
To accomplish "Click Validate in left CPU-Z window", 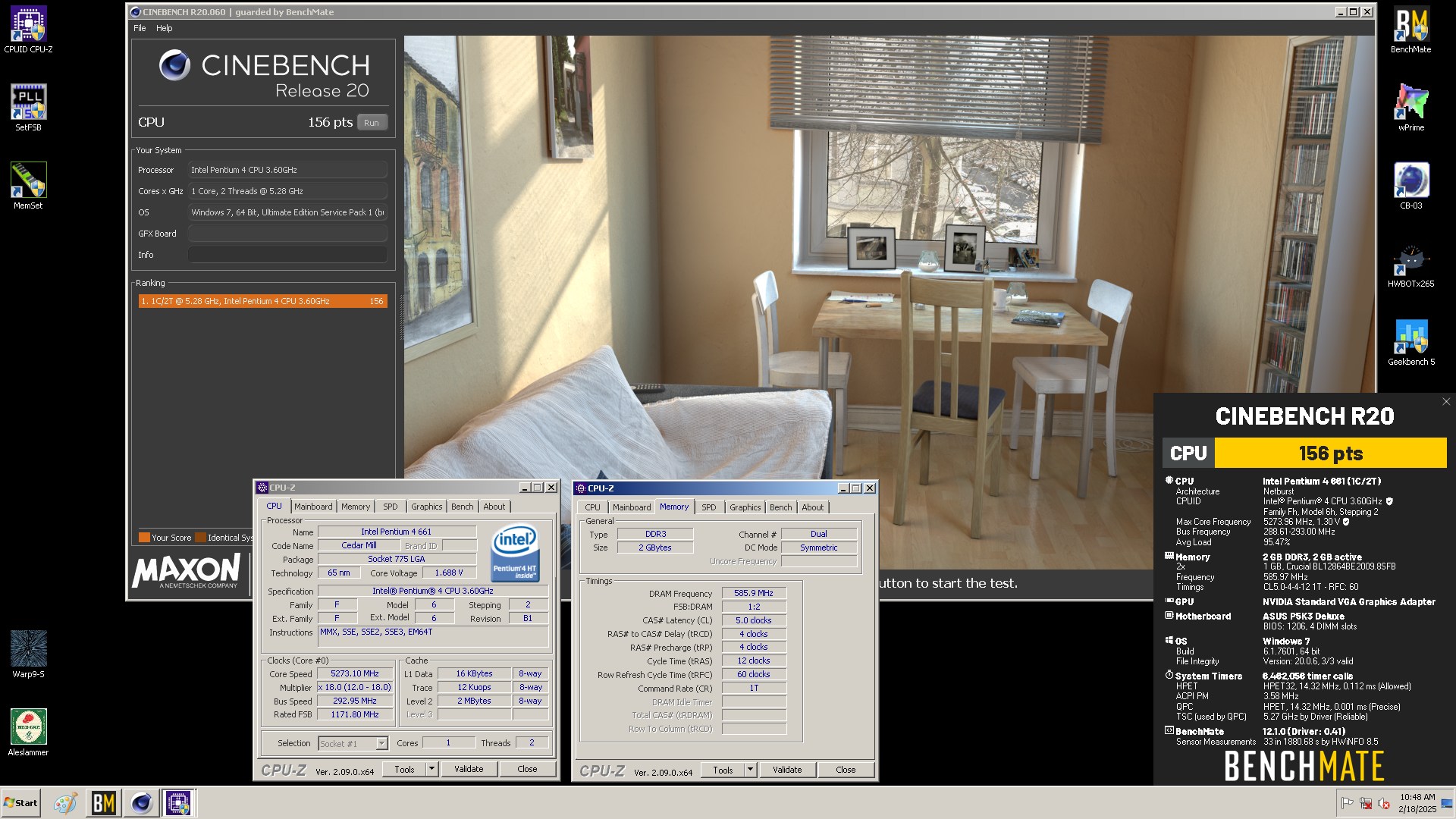I will pos(469,769).
